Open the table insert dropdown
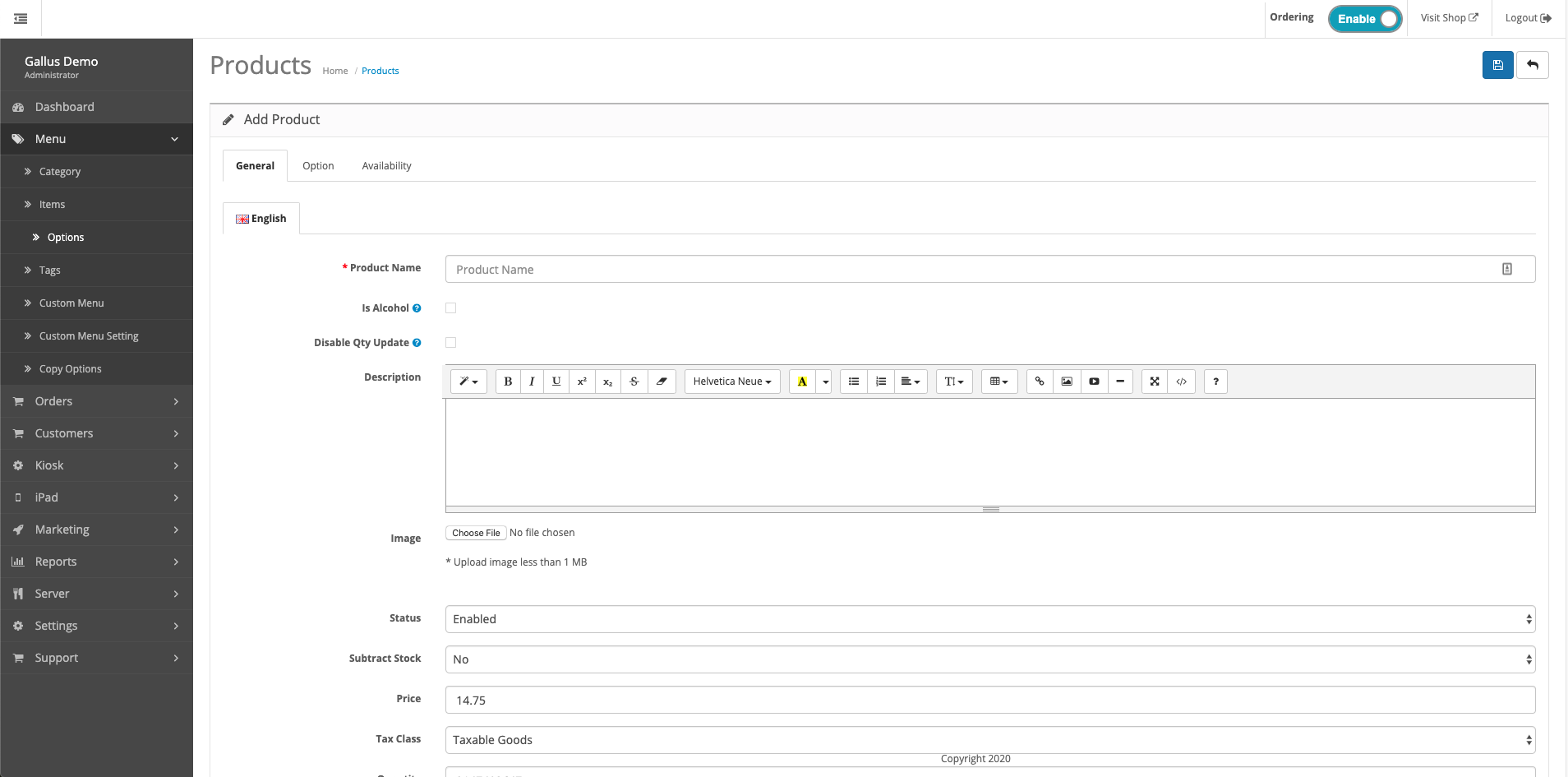This screenshot has height=777, width=1568. [999, 382]
